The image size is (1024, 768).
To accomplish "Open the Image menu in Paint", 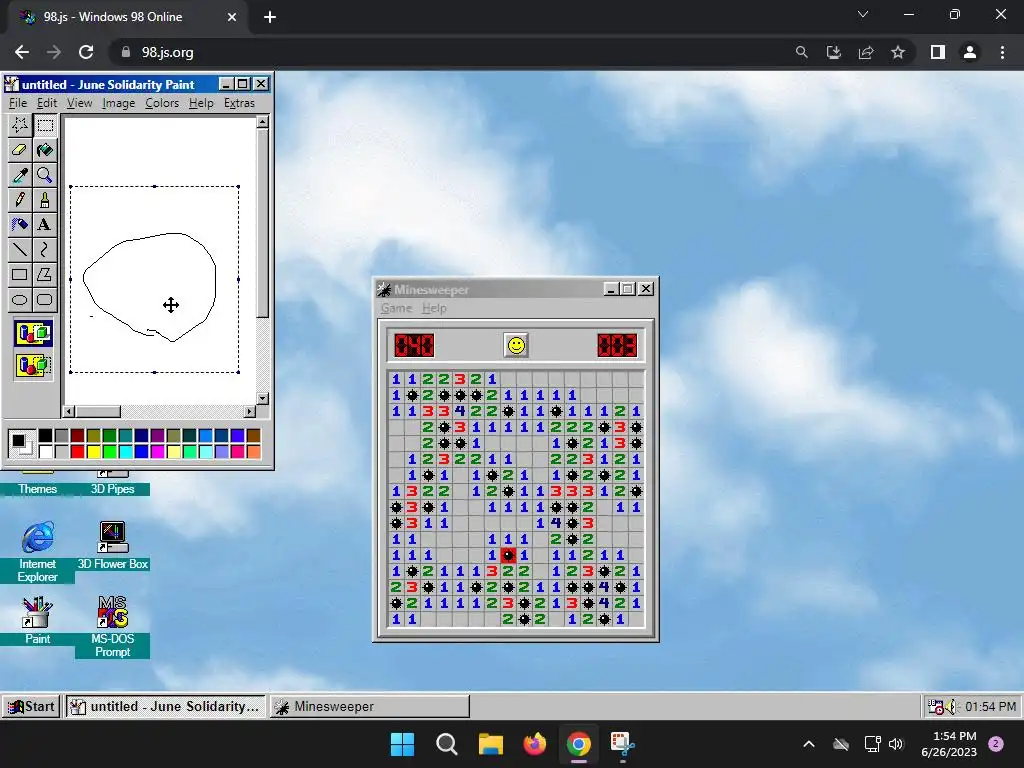I will point(118,103).
